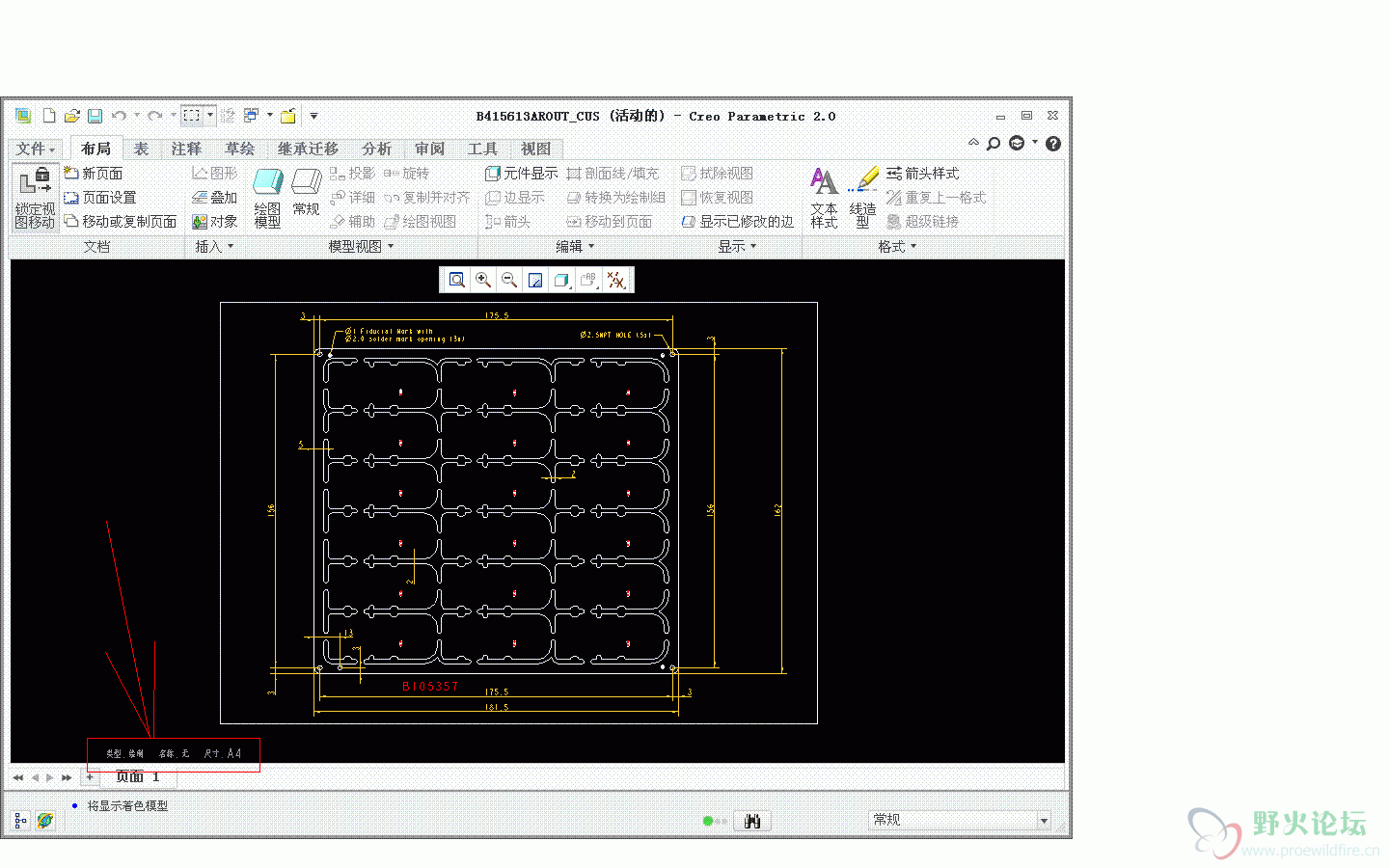Go to the first sheet arrow

point(18,777)
